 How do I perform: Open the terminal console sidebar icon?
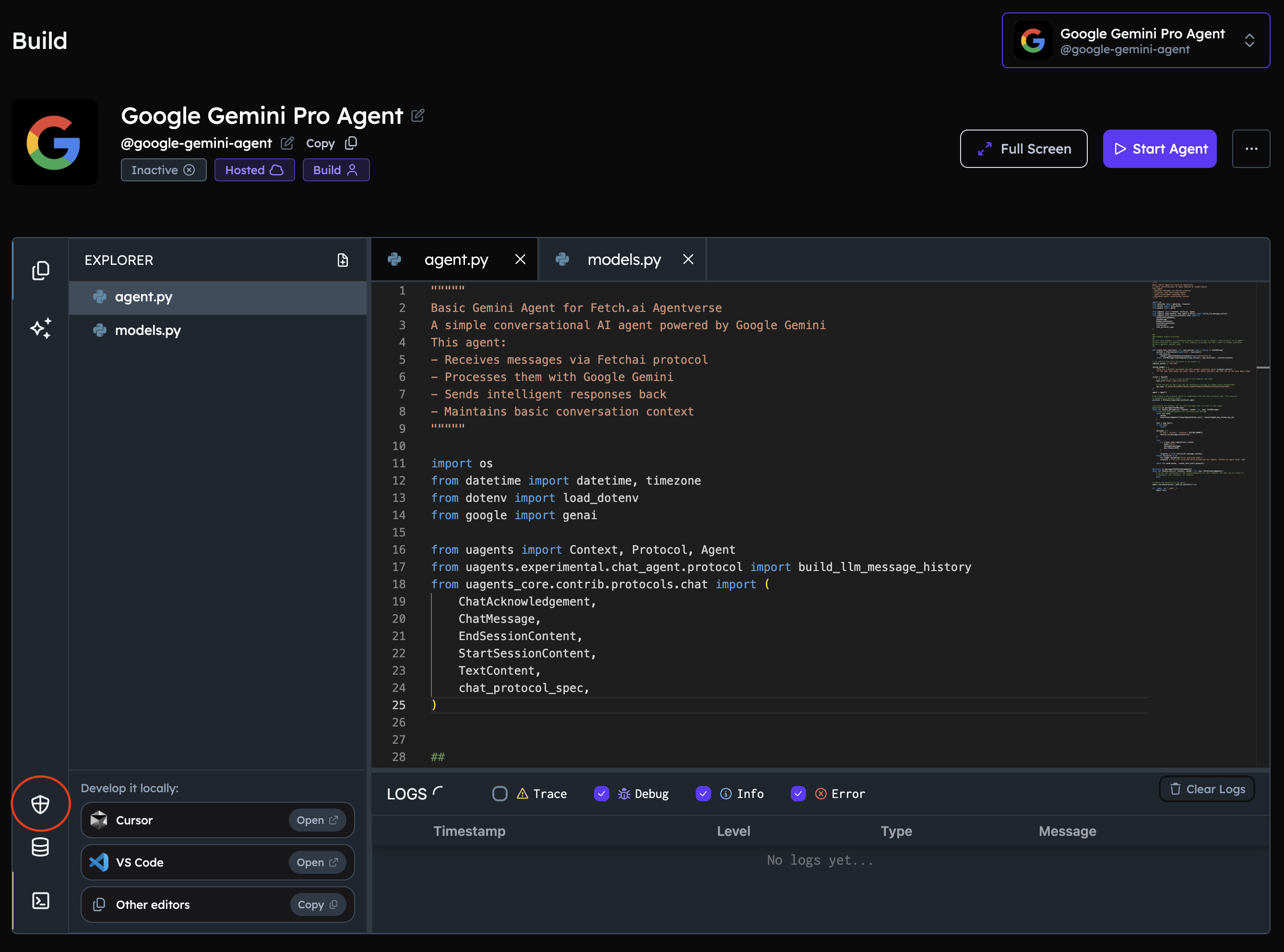coord(40,901)
